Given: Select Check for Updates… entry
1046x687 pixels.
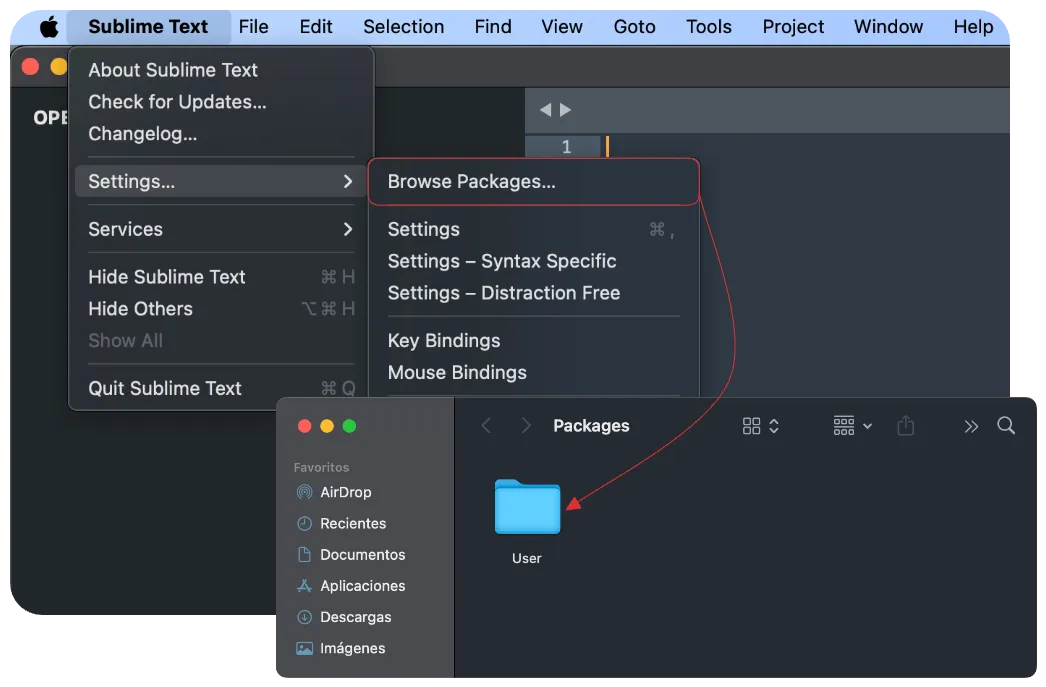Looking at the screenshot, I should 177,101.
